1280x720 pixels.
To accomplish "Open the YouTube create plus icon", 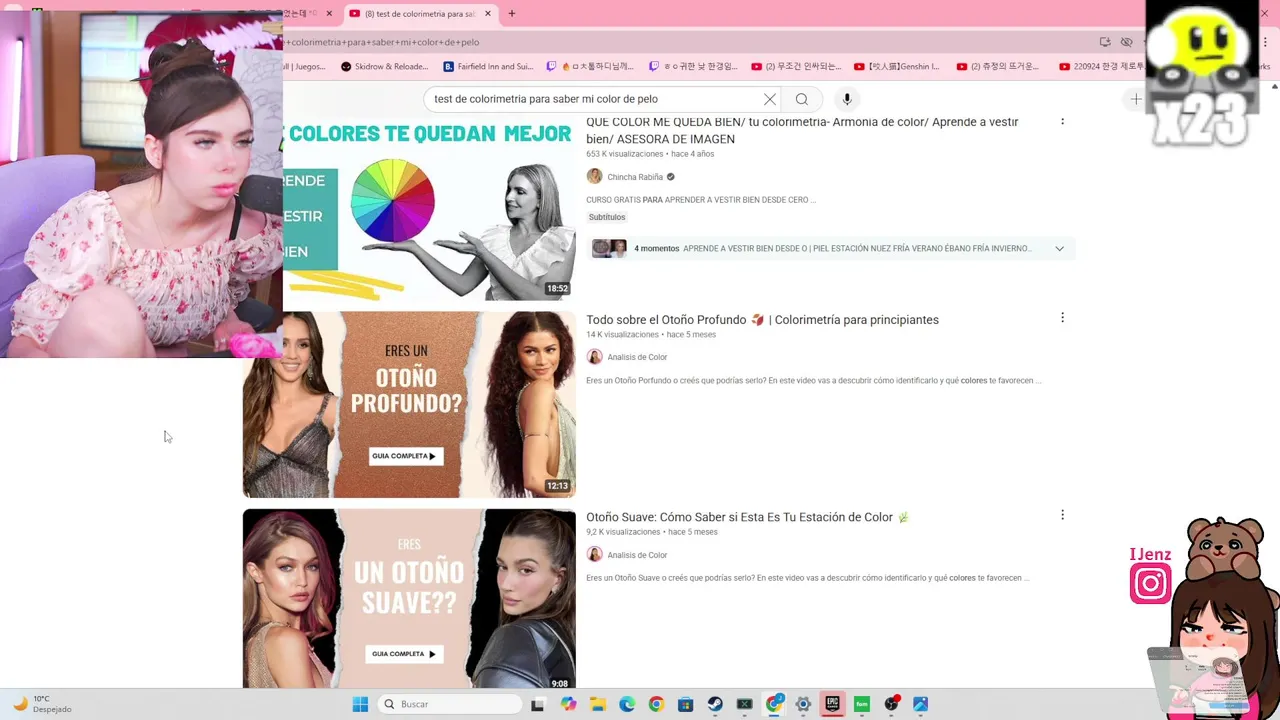I will tap(1136, 99).
